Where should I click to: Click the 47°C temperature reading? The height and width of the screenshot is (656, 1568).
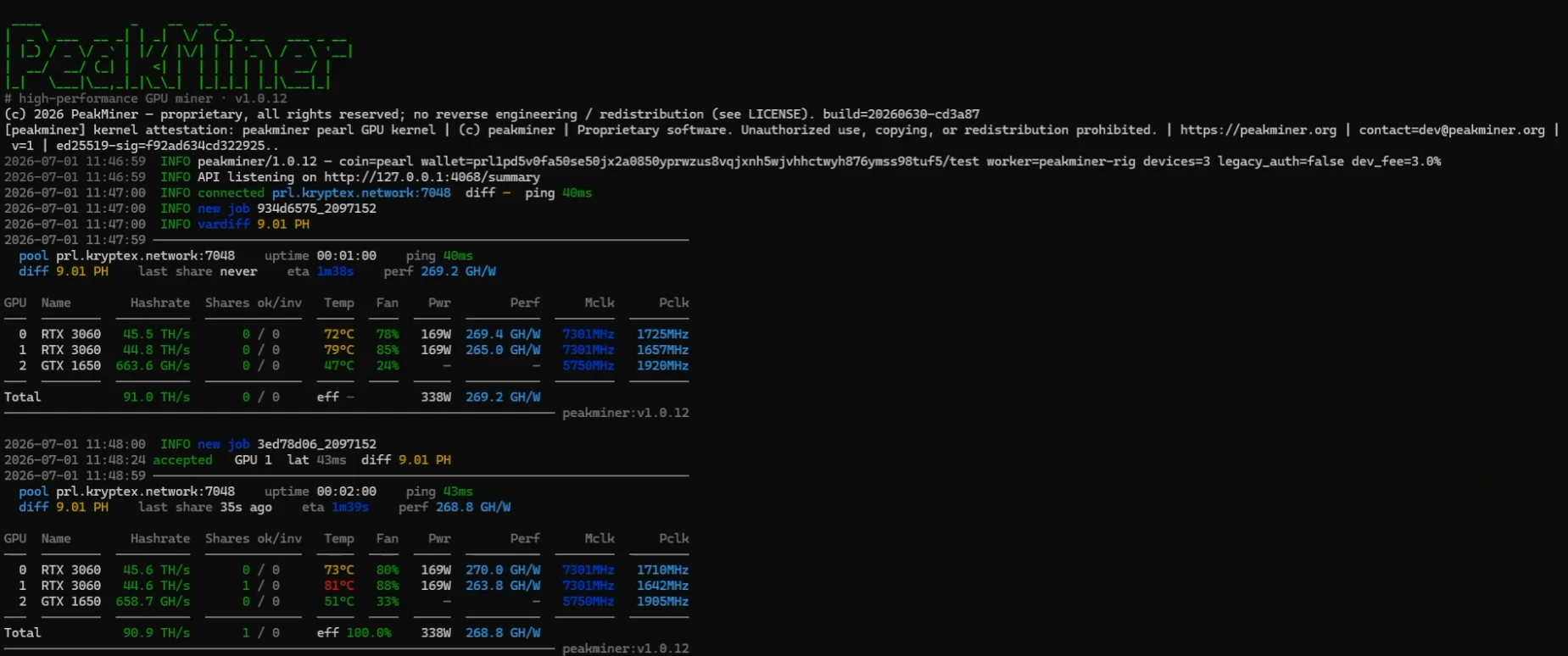(339, 366)
